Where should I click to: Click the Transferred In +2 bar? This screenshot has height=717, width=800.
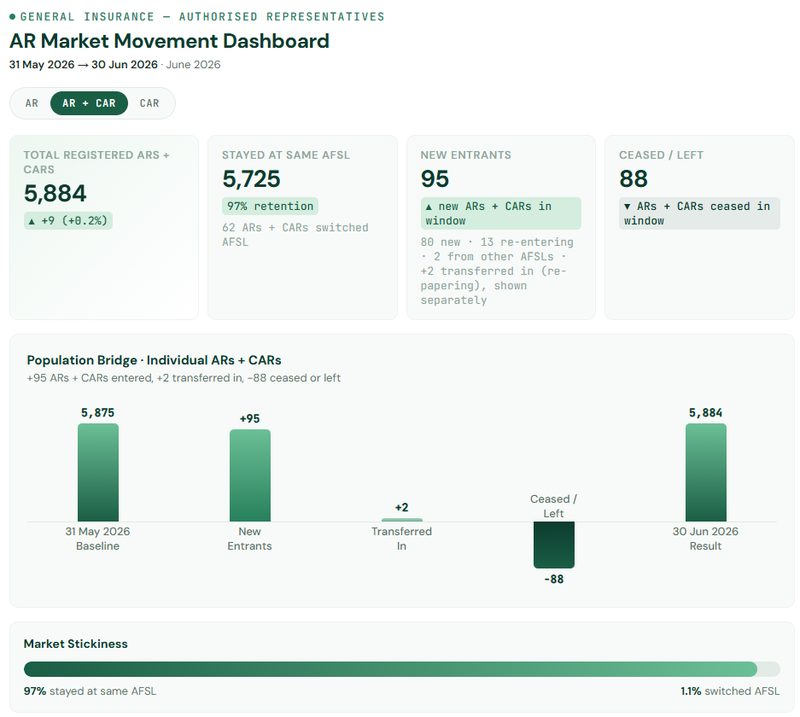click(x=402, y=520)
